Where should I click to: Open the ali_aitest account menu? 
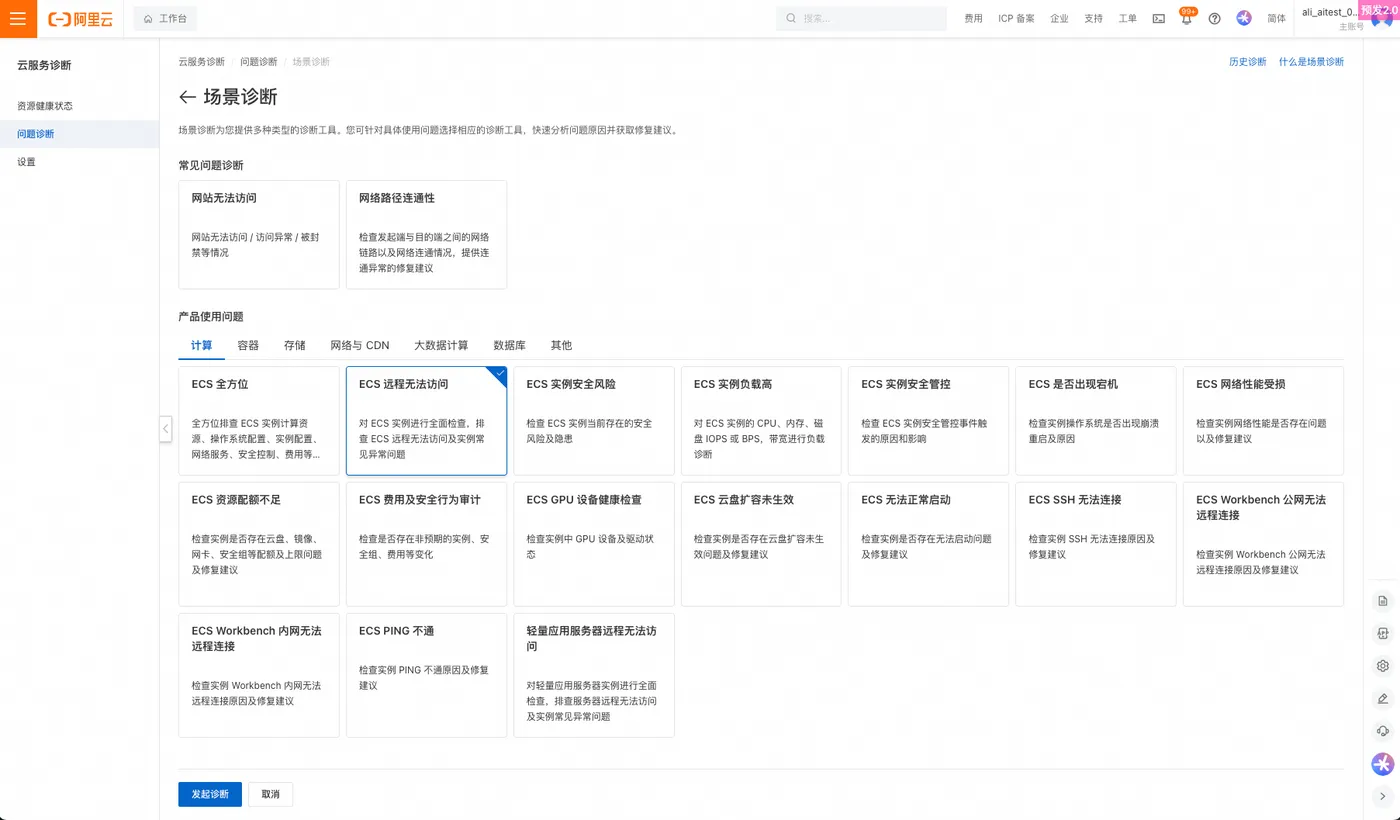(x=1332, y=18)
